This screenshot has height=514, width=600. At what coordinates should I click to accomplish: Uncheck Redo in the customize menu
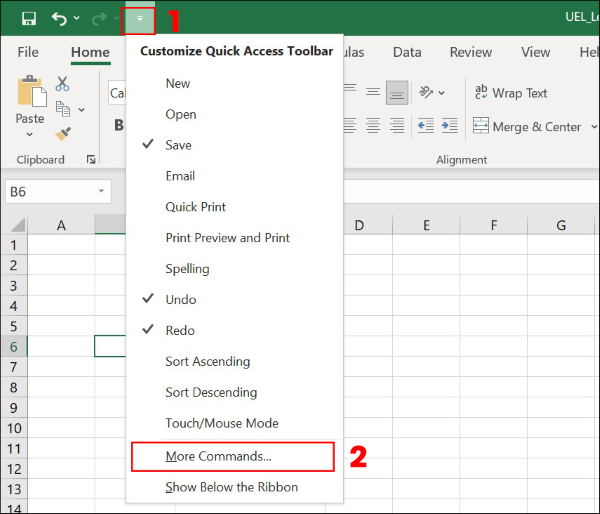pos(234,330)
